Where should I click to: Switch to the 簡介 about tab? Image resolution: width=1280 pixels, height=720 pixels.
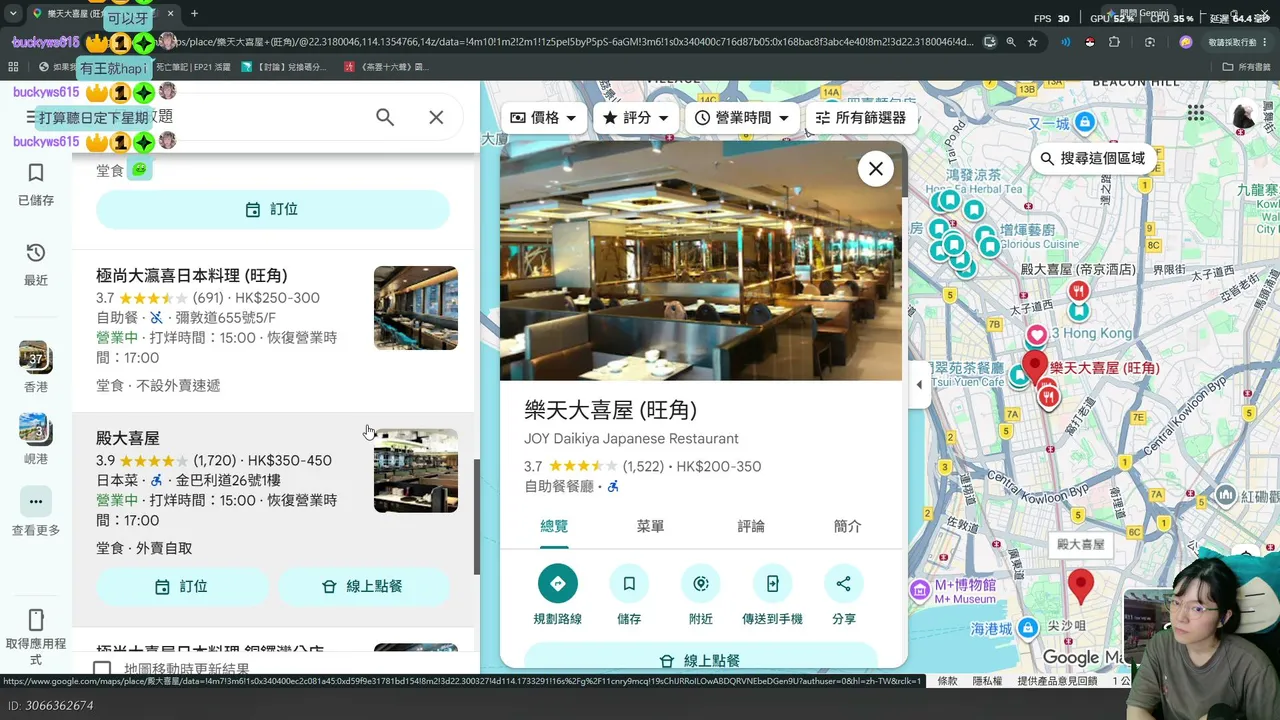pyautogui.click(x=848, y=526)
